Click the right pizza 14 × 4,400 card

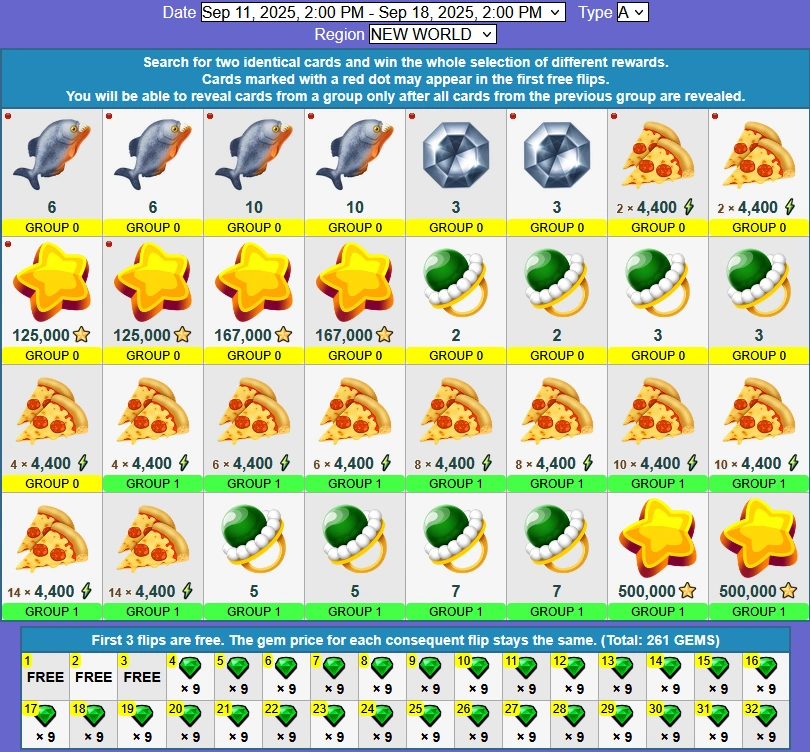(153, 557)
